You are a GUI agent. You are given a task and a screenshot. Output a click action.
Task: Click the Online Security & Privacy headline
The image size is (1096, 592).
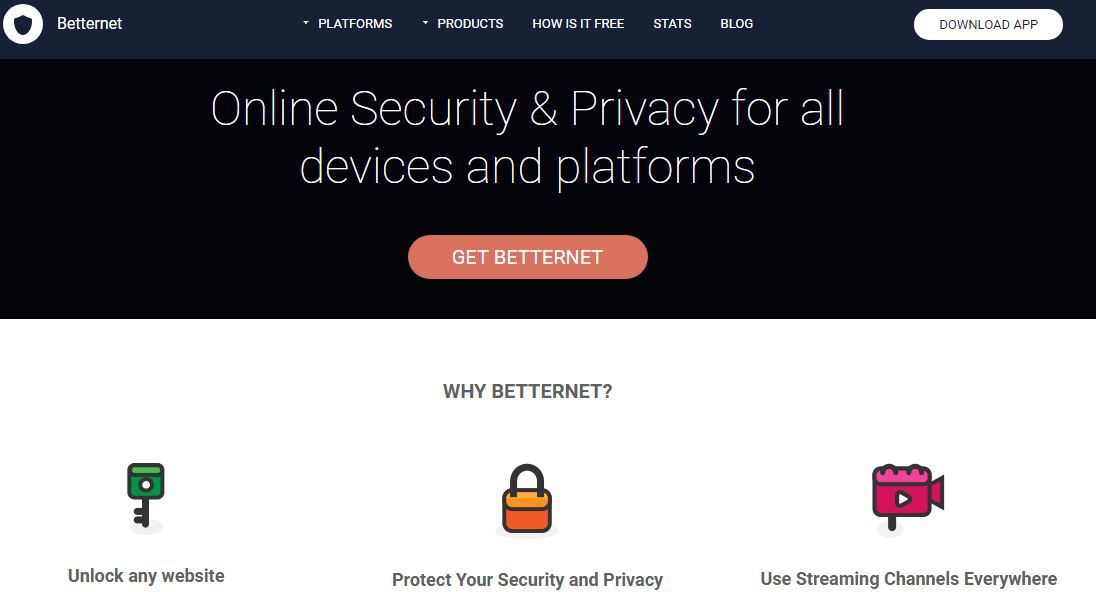pyautogui.click(x=527, y=109)
